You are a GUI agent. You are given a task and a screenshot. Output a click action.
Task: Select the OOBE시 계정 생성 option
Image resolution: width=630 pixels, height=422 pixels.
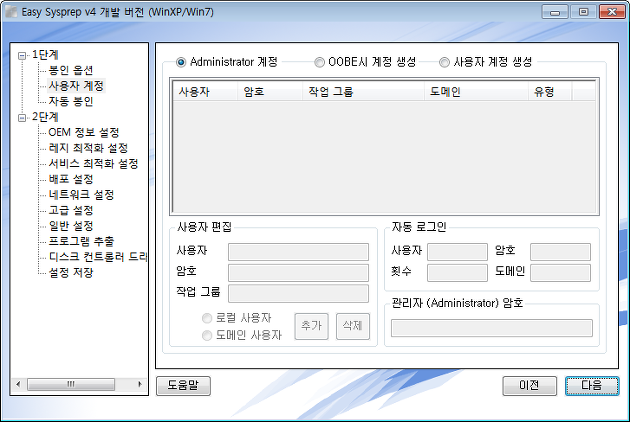pos(319,62)
